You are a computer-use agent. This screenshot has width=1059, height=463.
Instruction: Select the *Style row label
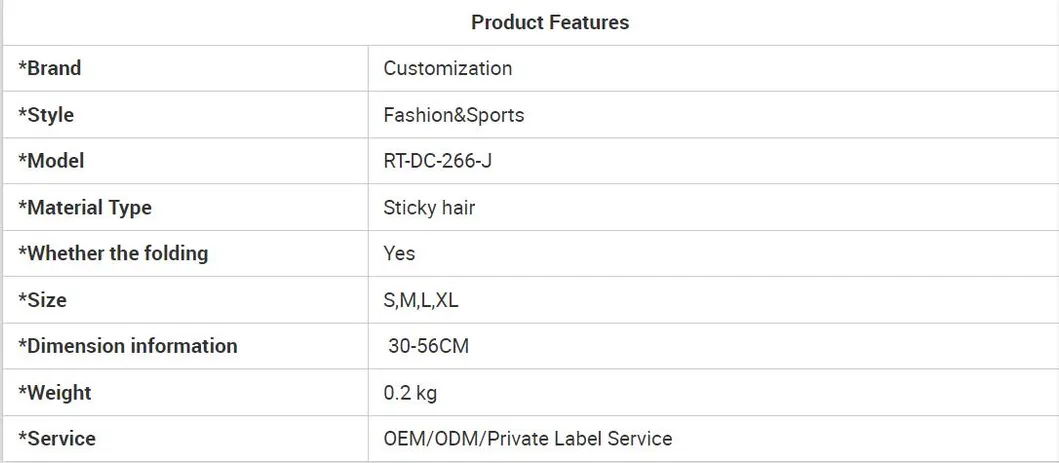(x=46, y=115)
